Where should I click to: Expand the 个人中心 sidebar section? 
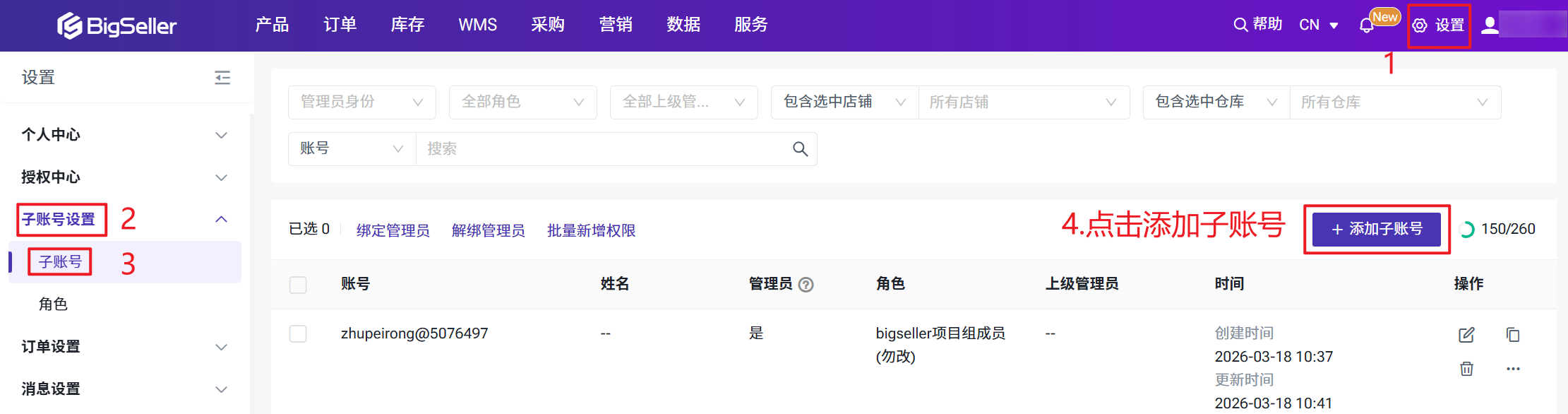pyautogui.click(x=124, y=135)
